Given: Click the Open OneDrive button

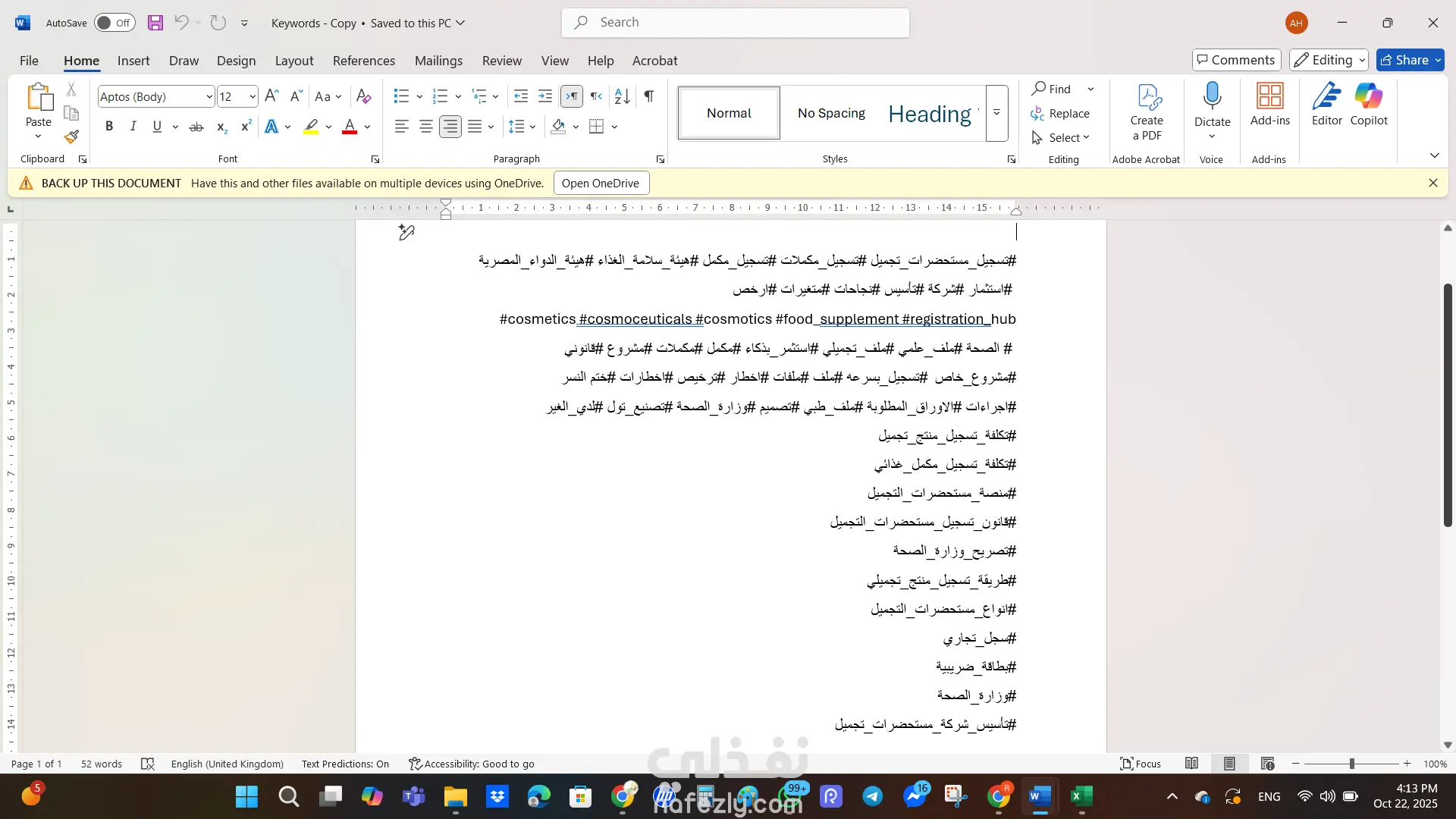Looking at the screenshot, I should [601, 183].
